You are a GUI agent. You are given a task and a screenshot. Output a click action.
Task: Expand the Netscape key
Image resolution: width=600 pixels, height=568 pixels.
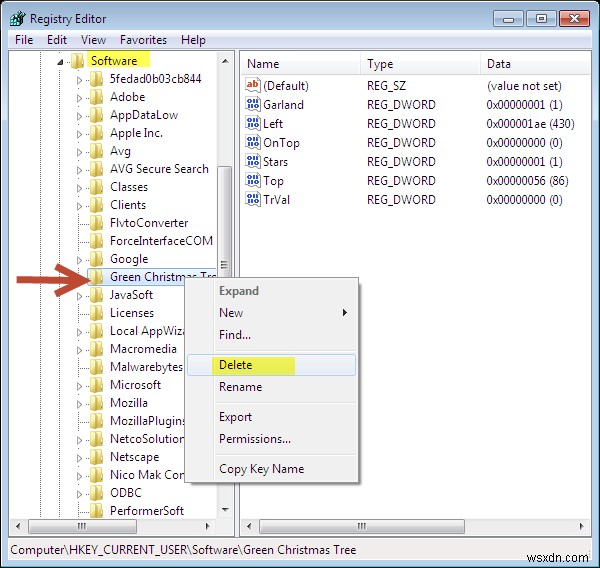click(x=79, y=458)
